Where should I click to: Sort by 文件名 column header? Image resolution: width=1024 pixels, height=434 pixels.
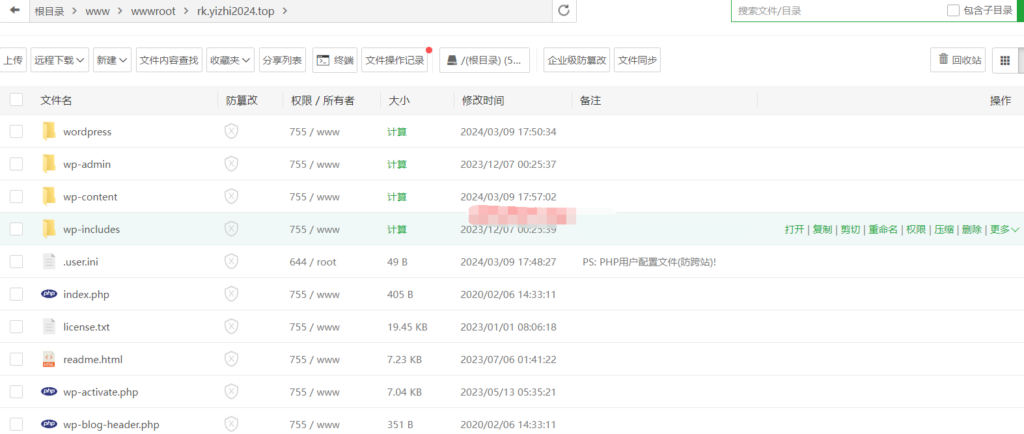(x=56, y=101)
